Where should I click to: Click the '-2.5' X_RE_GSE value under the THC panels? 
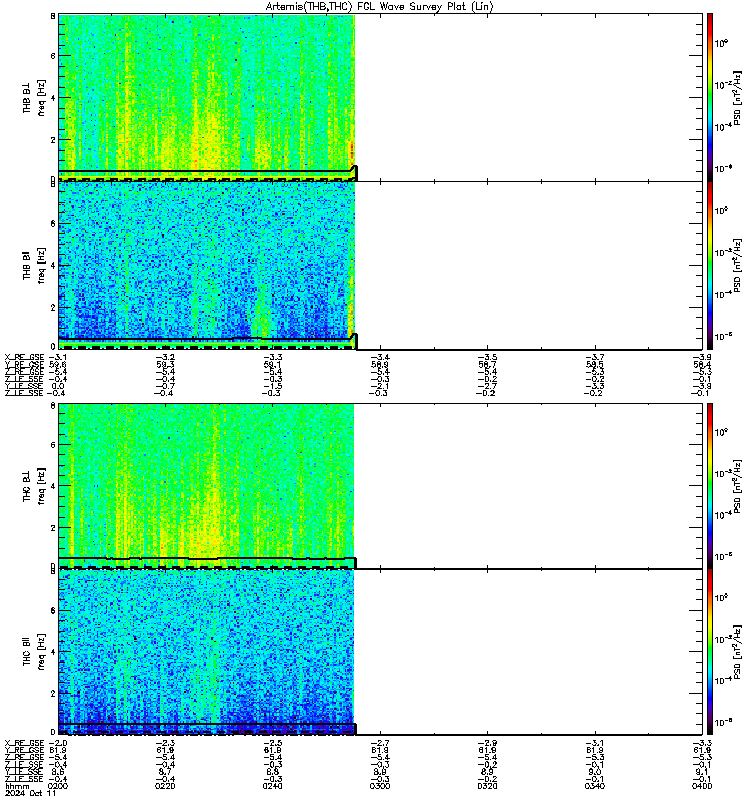coord(272,743)
